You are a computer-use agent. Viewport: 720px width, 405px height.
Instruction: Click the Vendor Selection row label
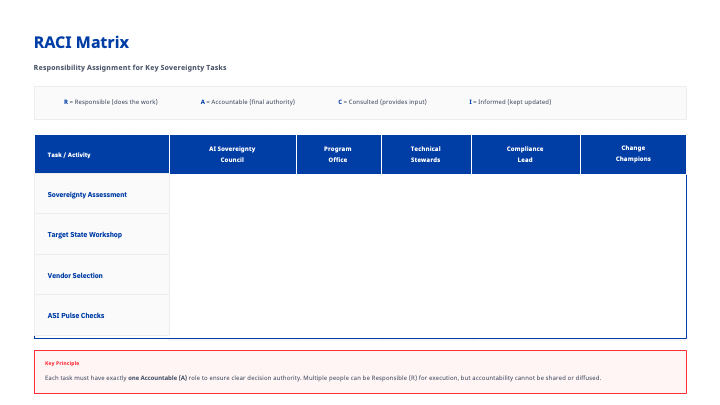(75, 275)
